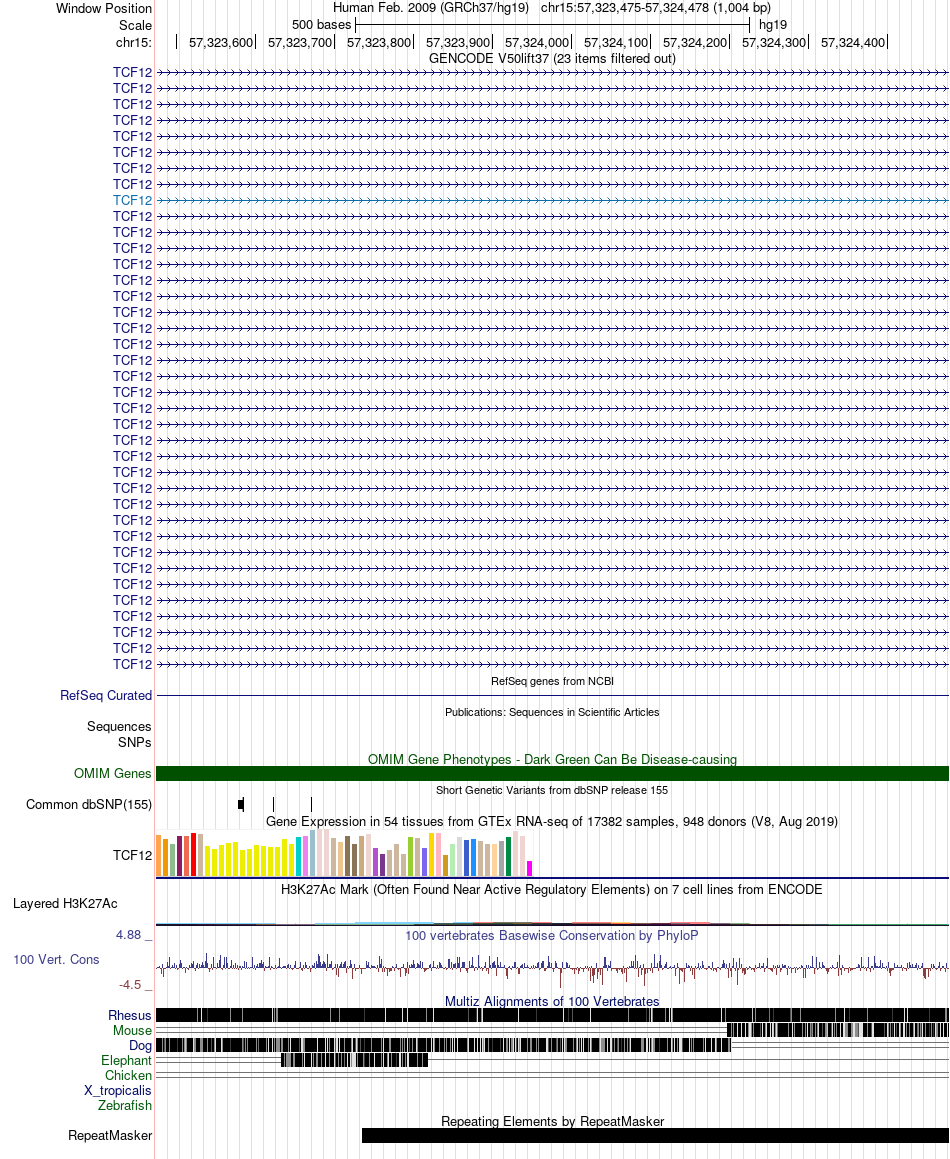
Task: Click the X_tropicalis species label
Action: pyautogui.click(x=118, y=1090)
